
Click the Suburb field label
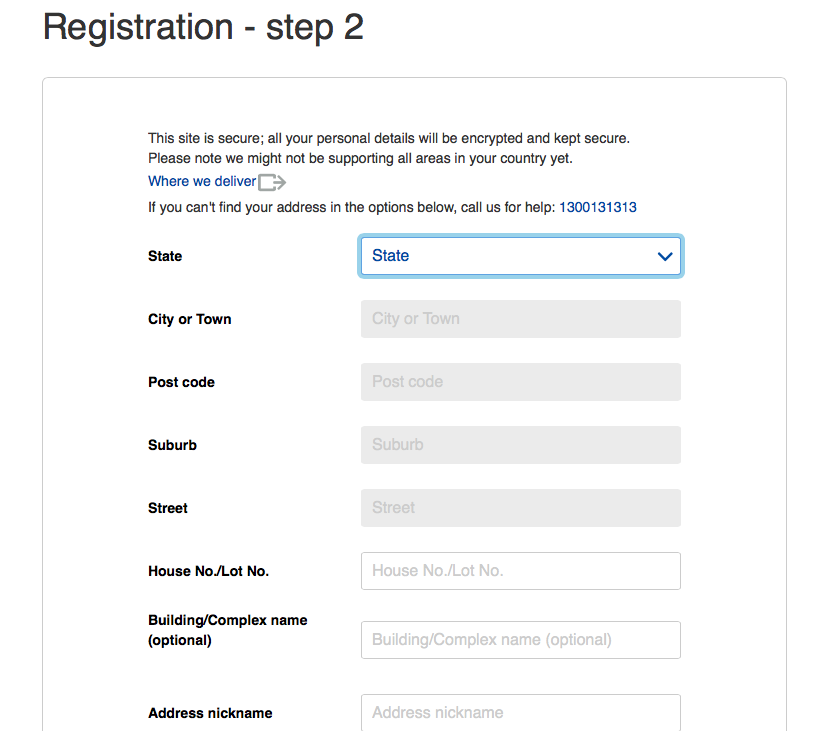coord(172,445)
